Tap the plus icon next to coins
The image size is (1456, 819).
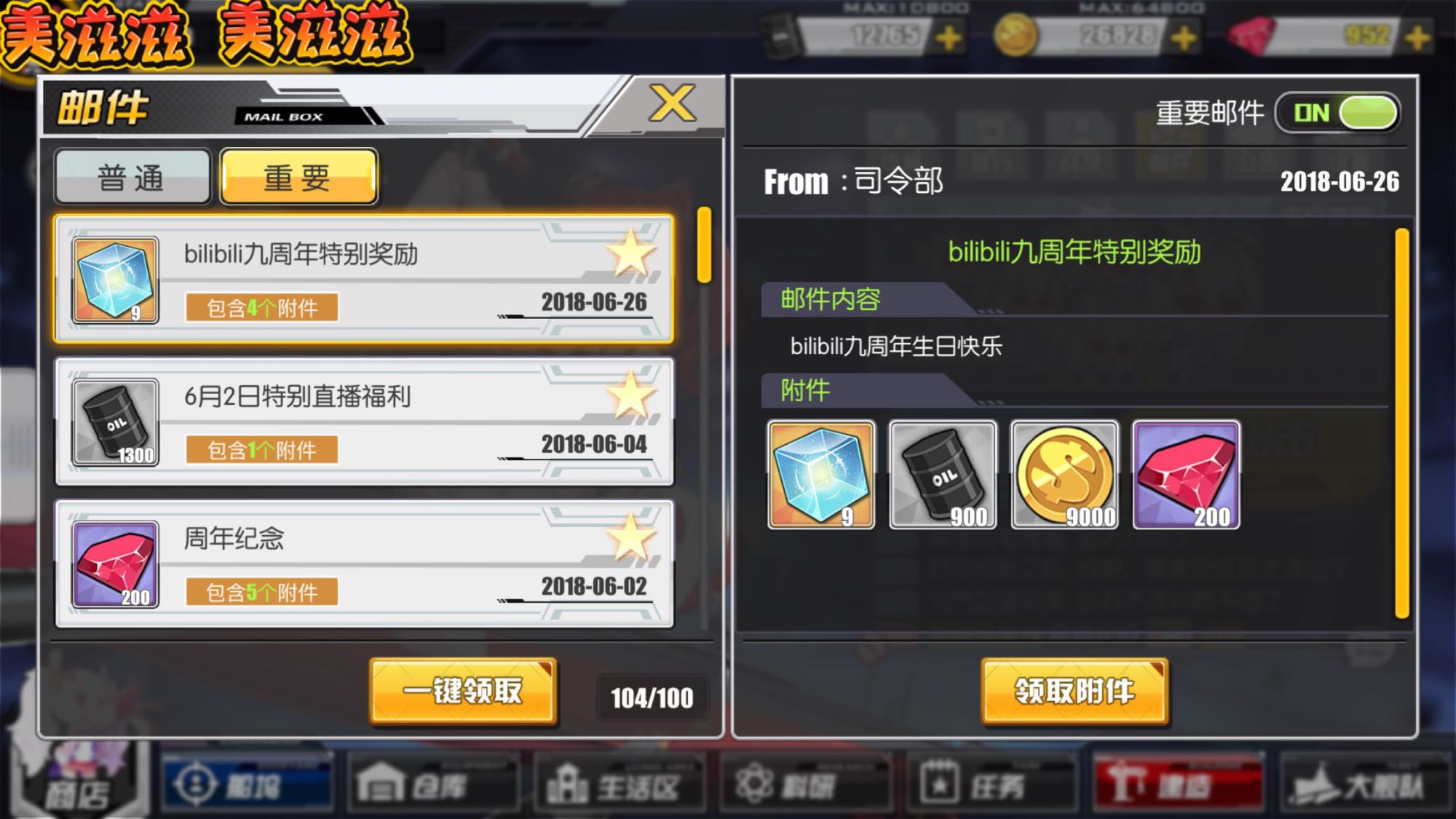[1184, 37]
